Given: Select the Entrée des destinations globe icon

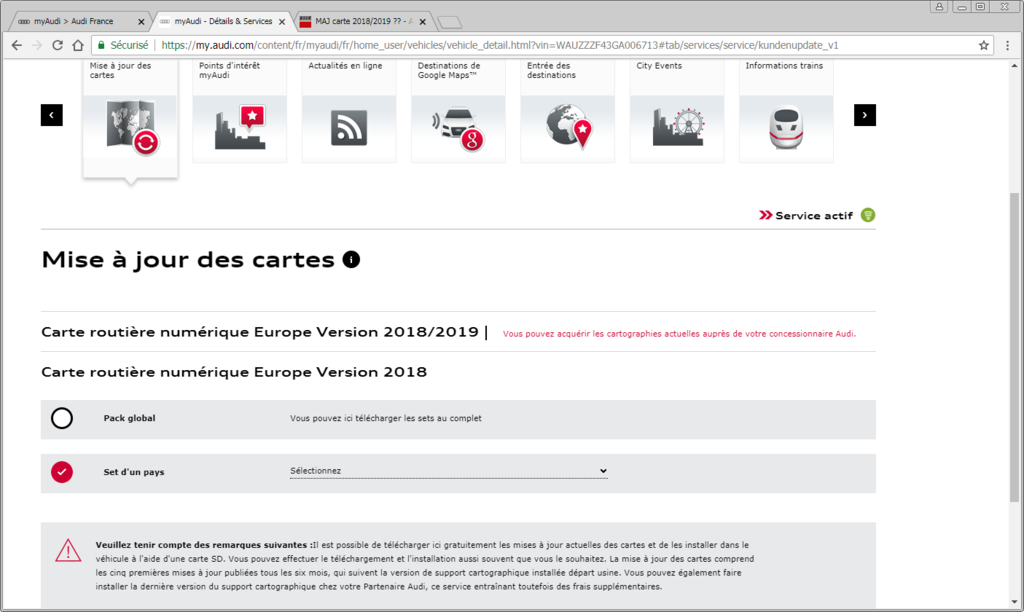Looking at the screenshot, I should tap(568, 129).
